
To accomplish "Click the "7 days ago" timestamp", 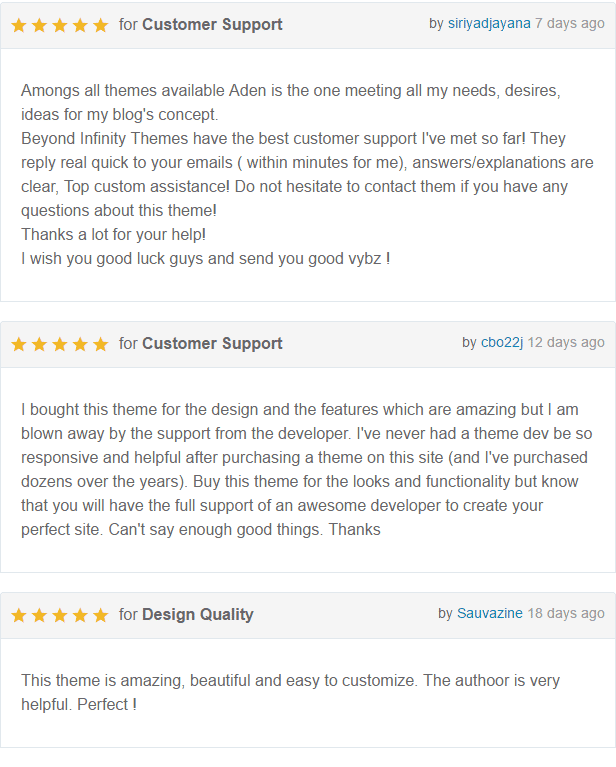I will (x=570, y=23).
